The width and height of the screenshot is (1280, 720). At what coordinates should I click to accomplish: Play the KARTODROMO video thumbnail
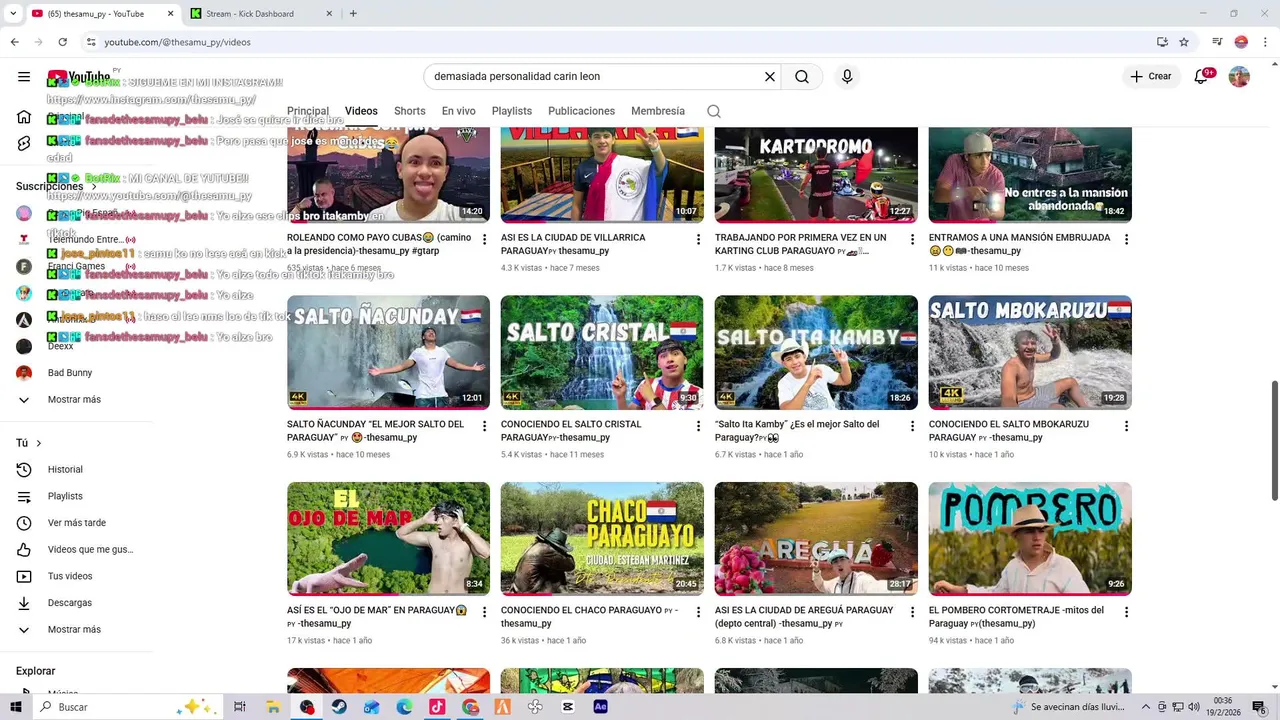click(816, 175)
